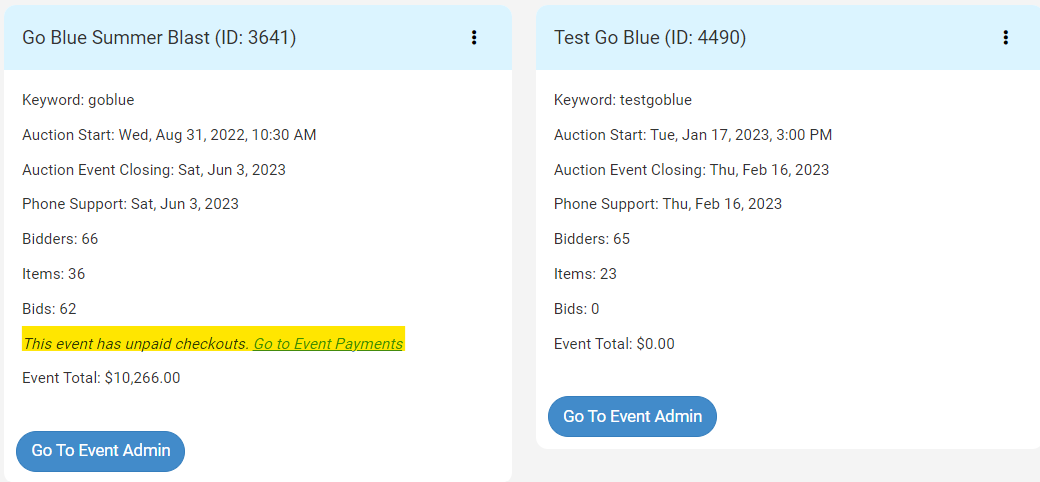This screenshot has width=1040, height=482.
Task: Click the Bidders: 66 line
Action: point(60,239)
